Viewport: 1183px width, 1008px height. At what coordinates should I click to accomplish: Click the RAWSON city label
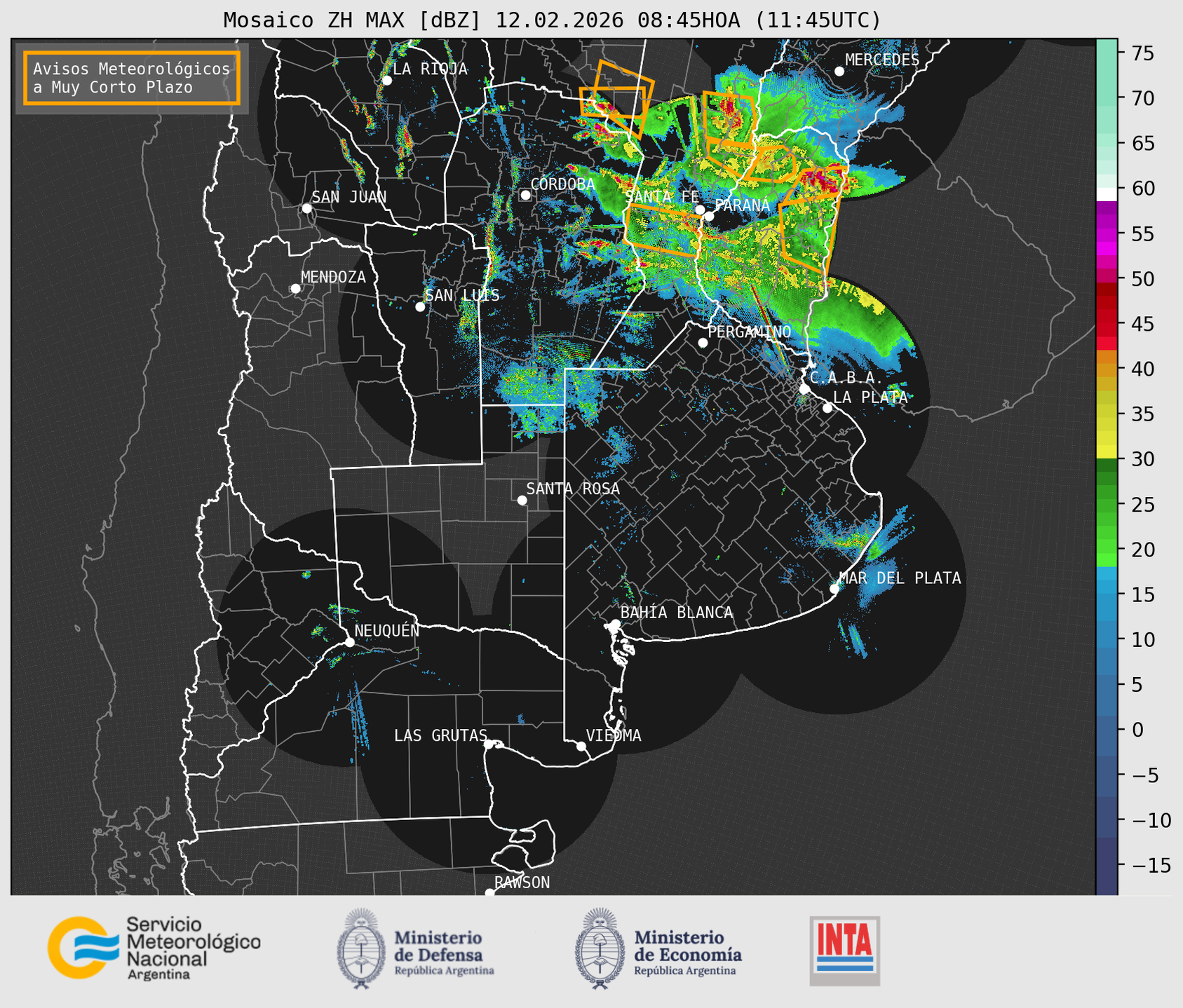pyautogui.click(x=522, y=883)
